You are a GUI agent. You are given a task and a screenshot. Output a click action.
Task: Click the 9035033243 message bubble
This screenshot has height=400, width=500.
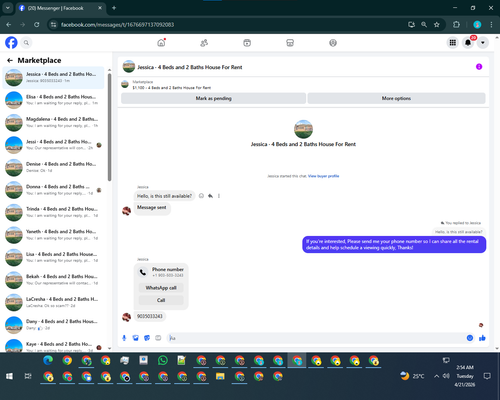point(150,316)
